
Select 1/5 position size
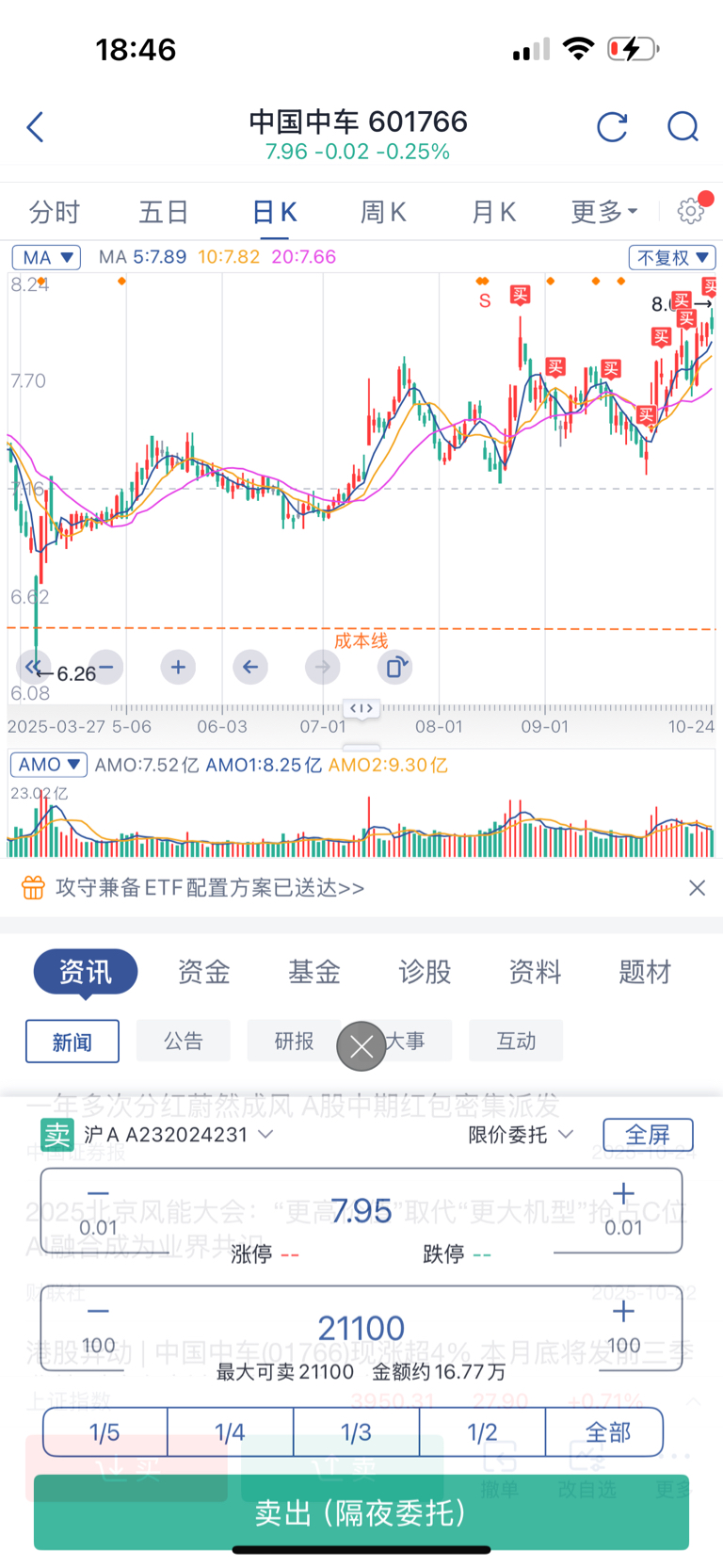click(x=104, y=1432)
